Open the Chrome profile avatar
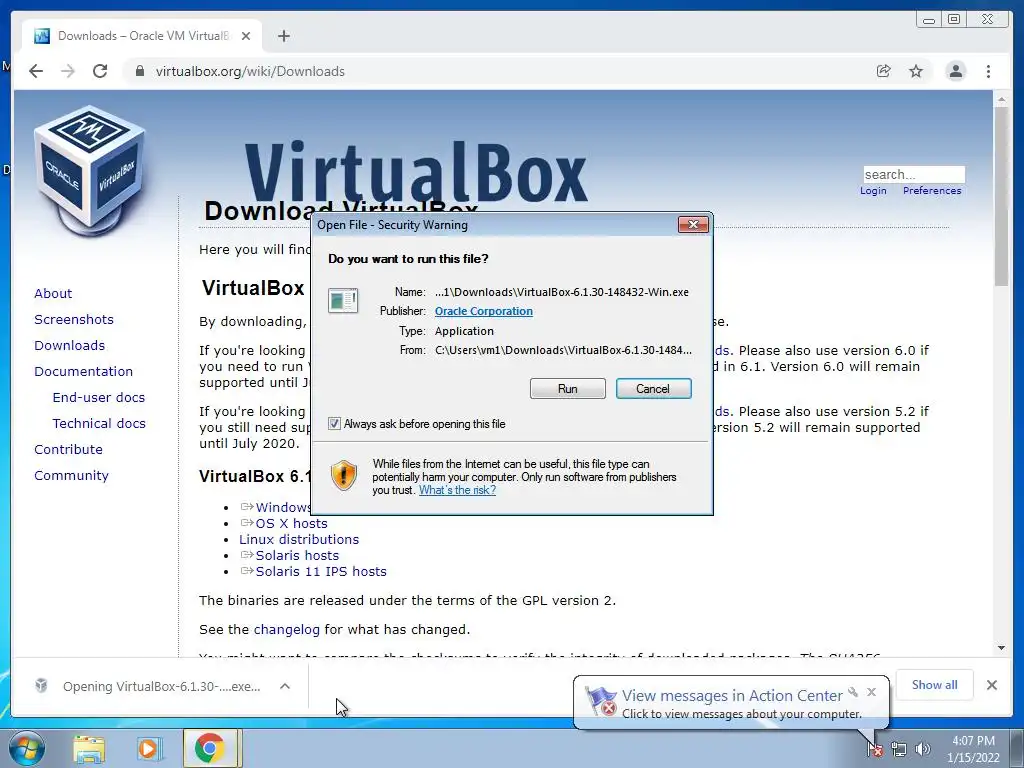The image size is (1024, 768). pos(955,71)
